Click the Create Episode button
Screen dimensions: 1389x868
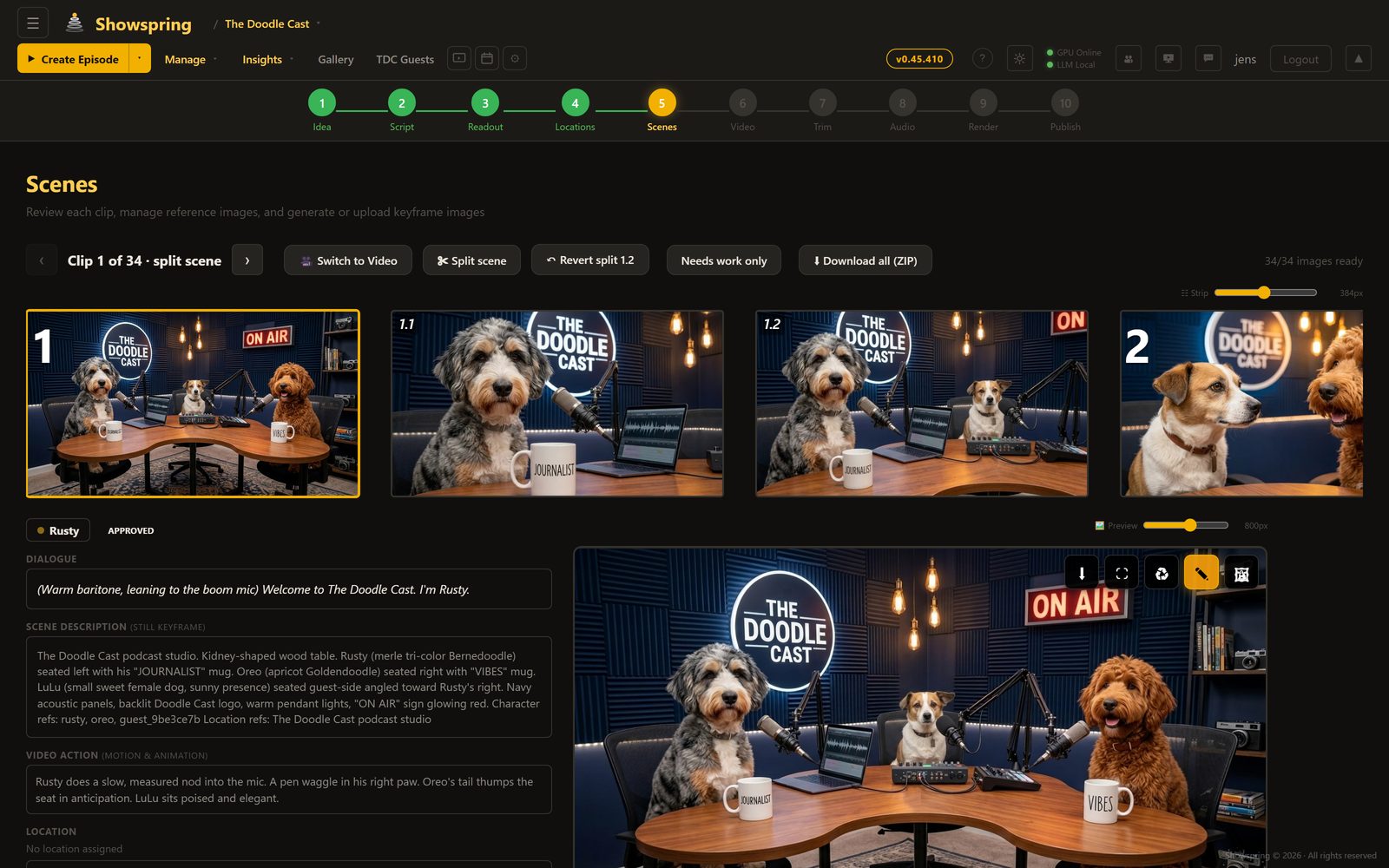pos(73,58)
